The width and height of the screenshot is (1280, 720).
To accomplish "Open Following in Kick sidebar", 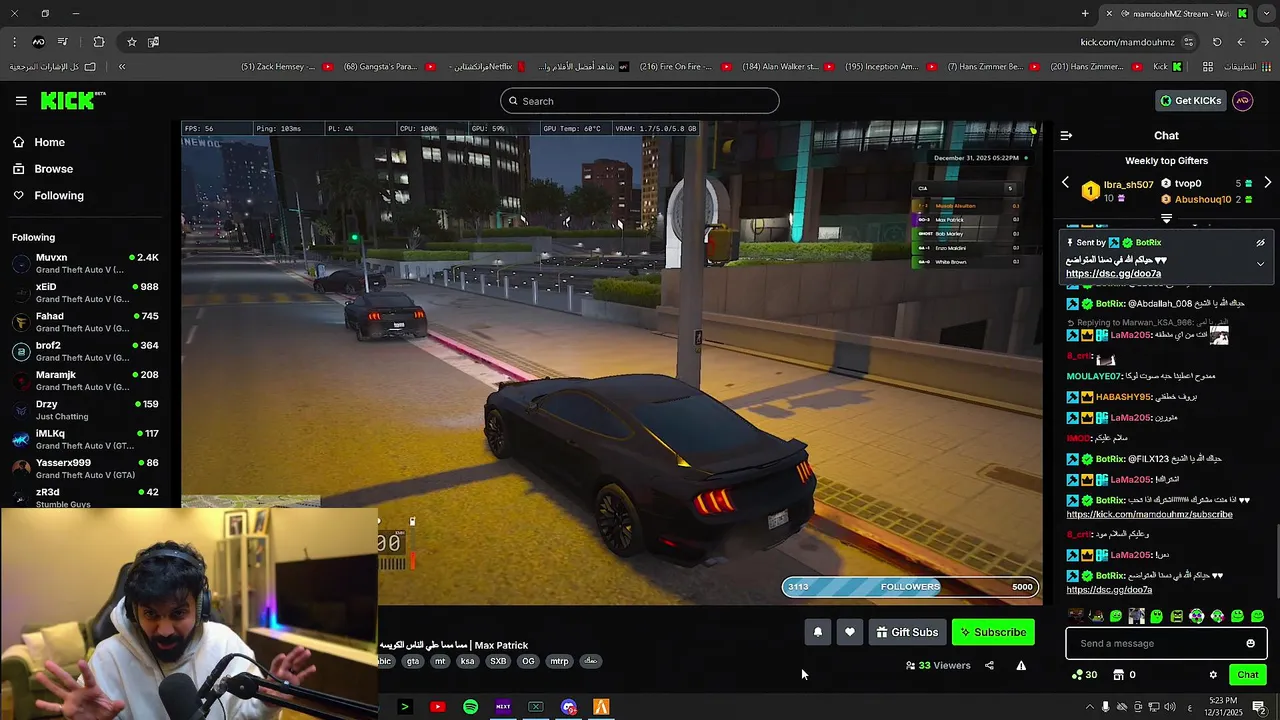I will tap(48, 196).
